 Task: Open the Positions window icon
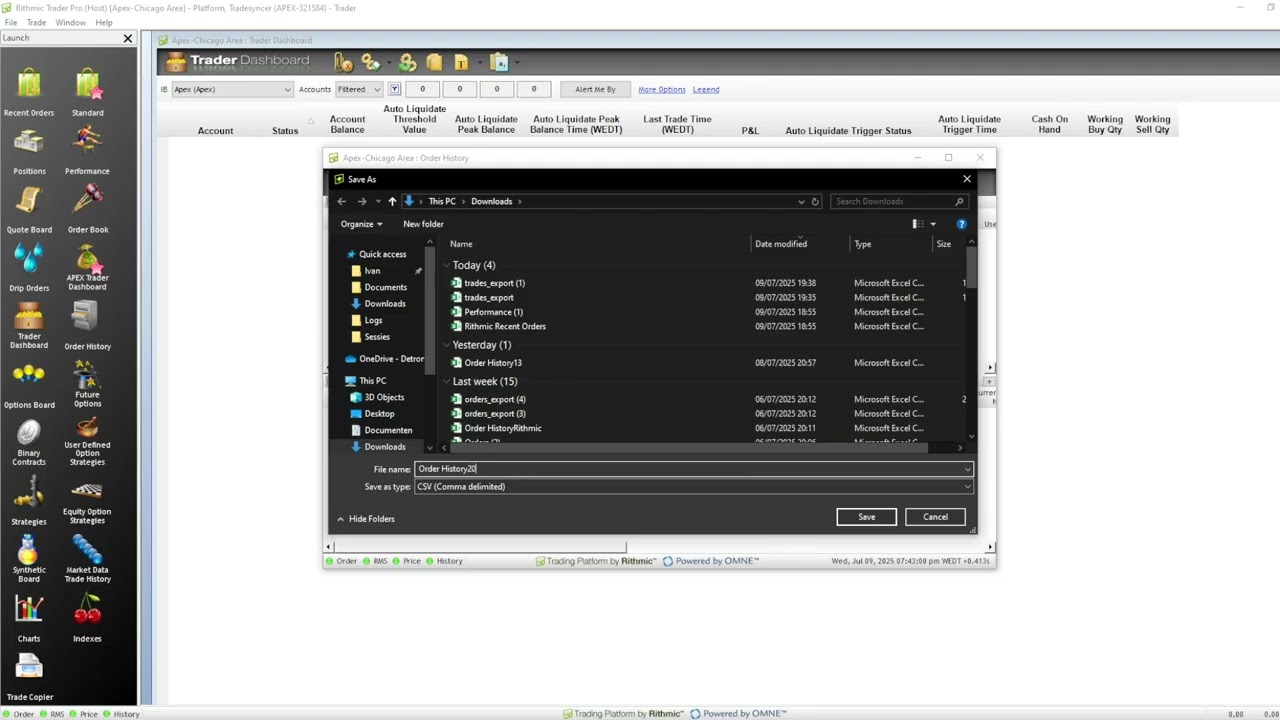[29, 150]
